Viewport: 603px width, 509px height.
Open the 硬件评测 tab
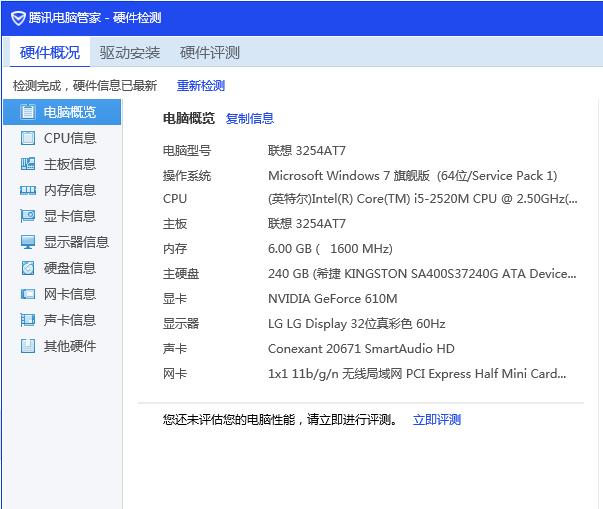[x=210, y=53]
